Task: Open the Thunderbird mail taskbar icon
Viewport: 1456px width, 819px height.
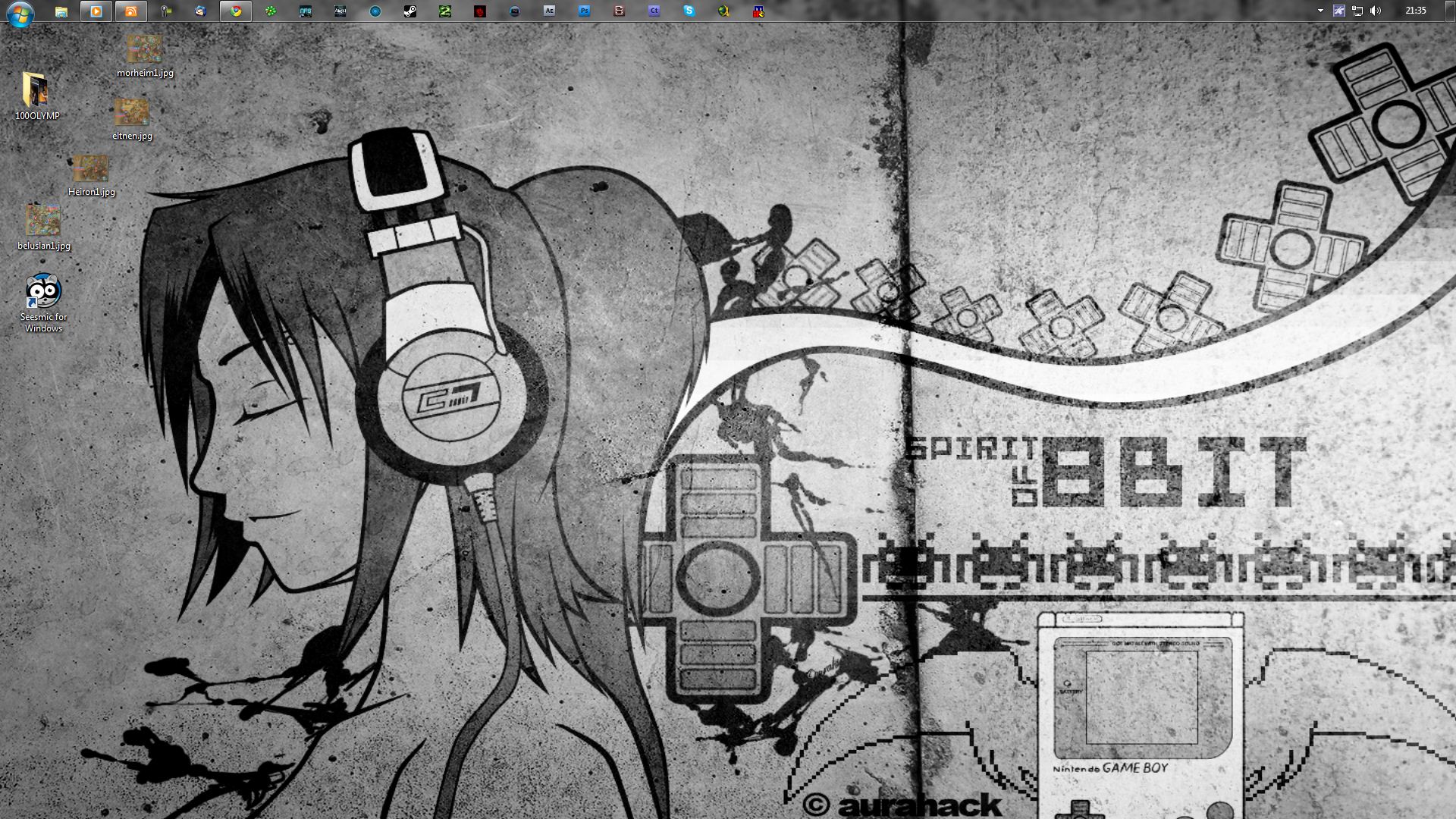Action: pos(200,11)
